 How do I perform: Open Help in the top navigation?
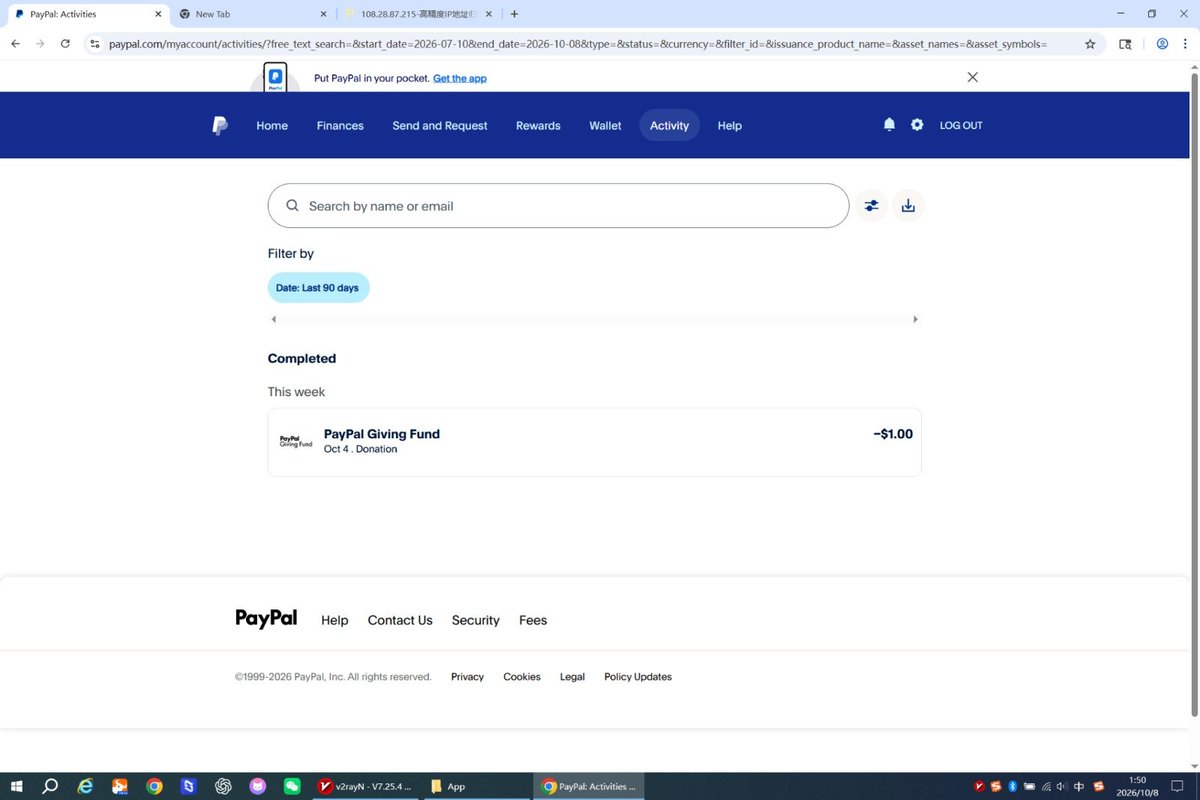(730, 126)
